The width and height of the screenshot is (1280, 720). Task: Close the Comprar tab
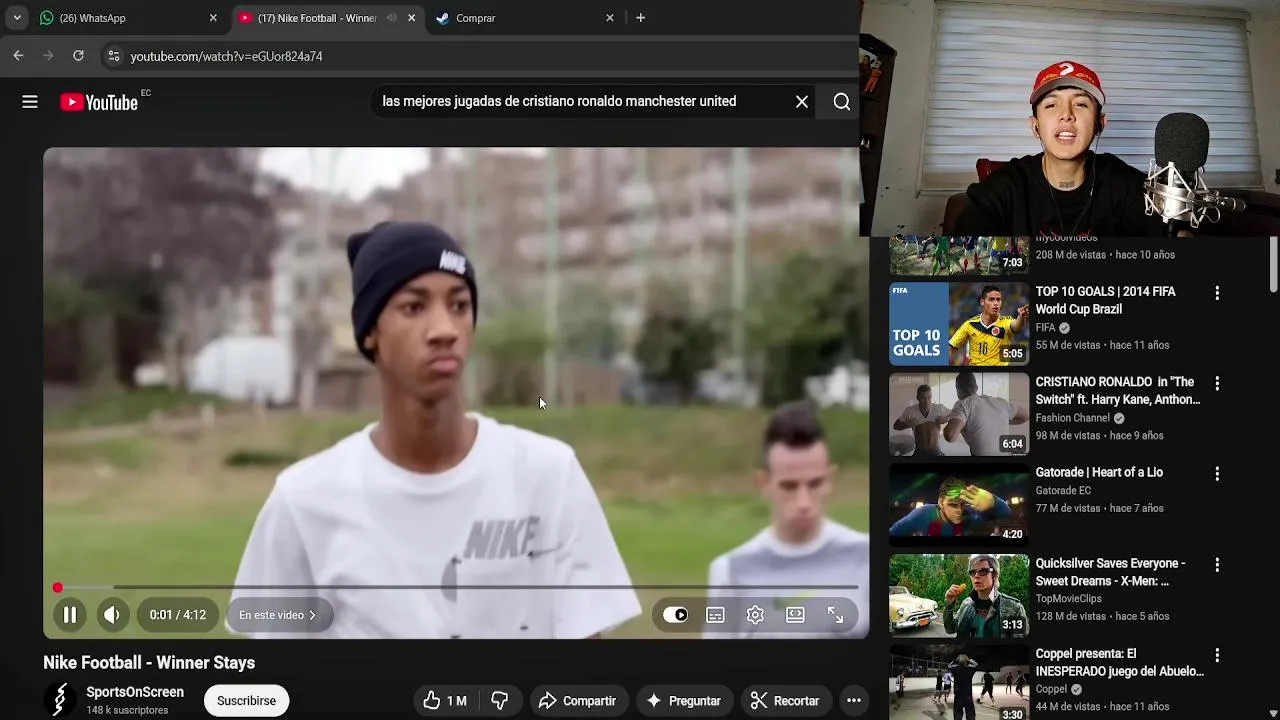(610, 18)
